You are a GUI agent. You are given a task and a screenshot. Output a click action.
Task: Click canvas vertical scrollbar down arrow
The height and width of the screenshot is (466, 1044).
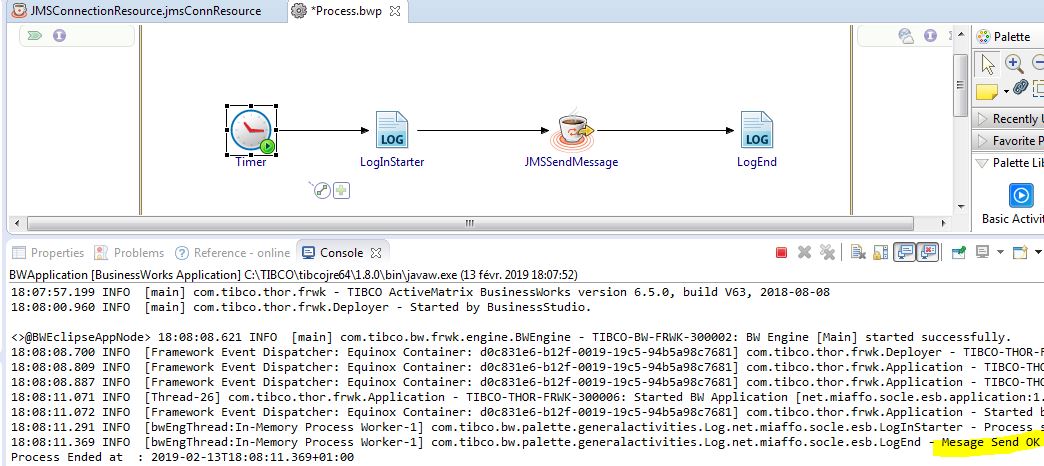960,206
